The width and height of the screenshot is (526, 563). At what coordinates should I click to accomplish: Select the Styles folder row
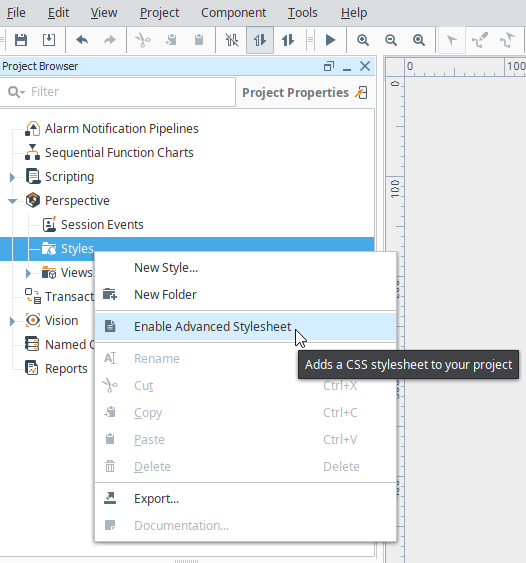(x=187, y=248)
